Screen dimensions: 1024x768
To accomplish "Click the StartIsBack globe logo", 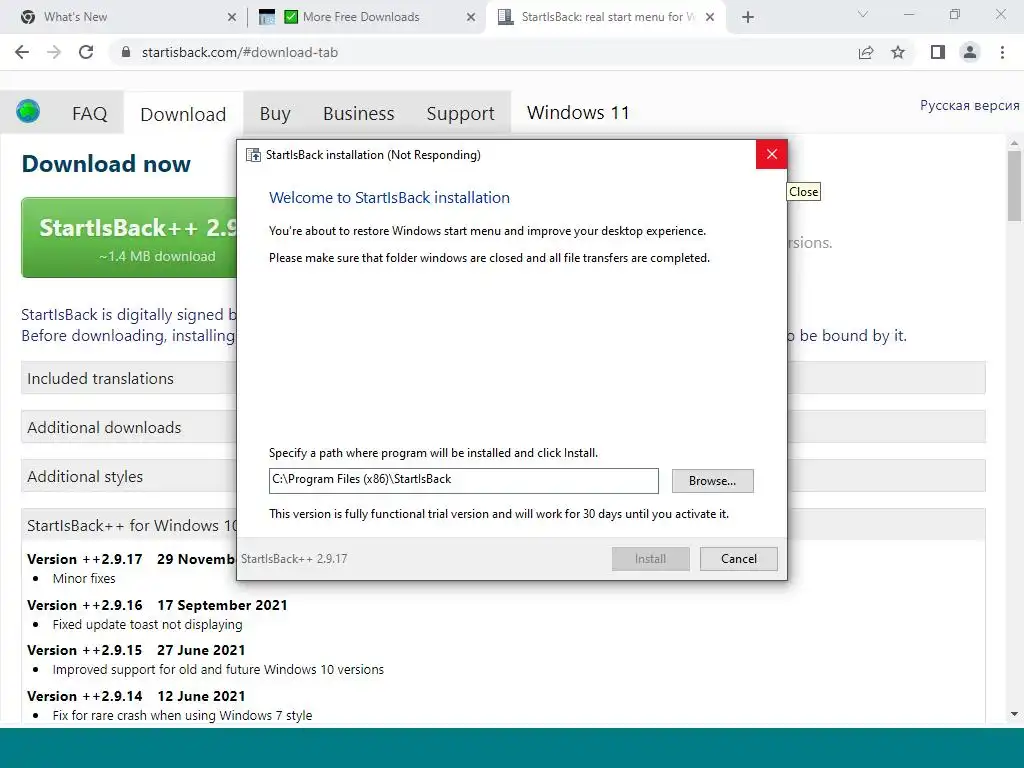I will tap(28, 111).
